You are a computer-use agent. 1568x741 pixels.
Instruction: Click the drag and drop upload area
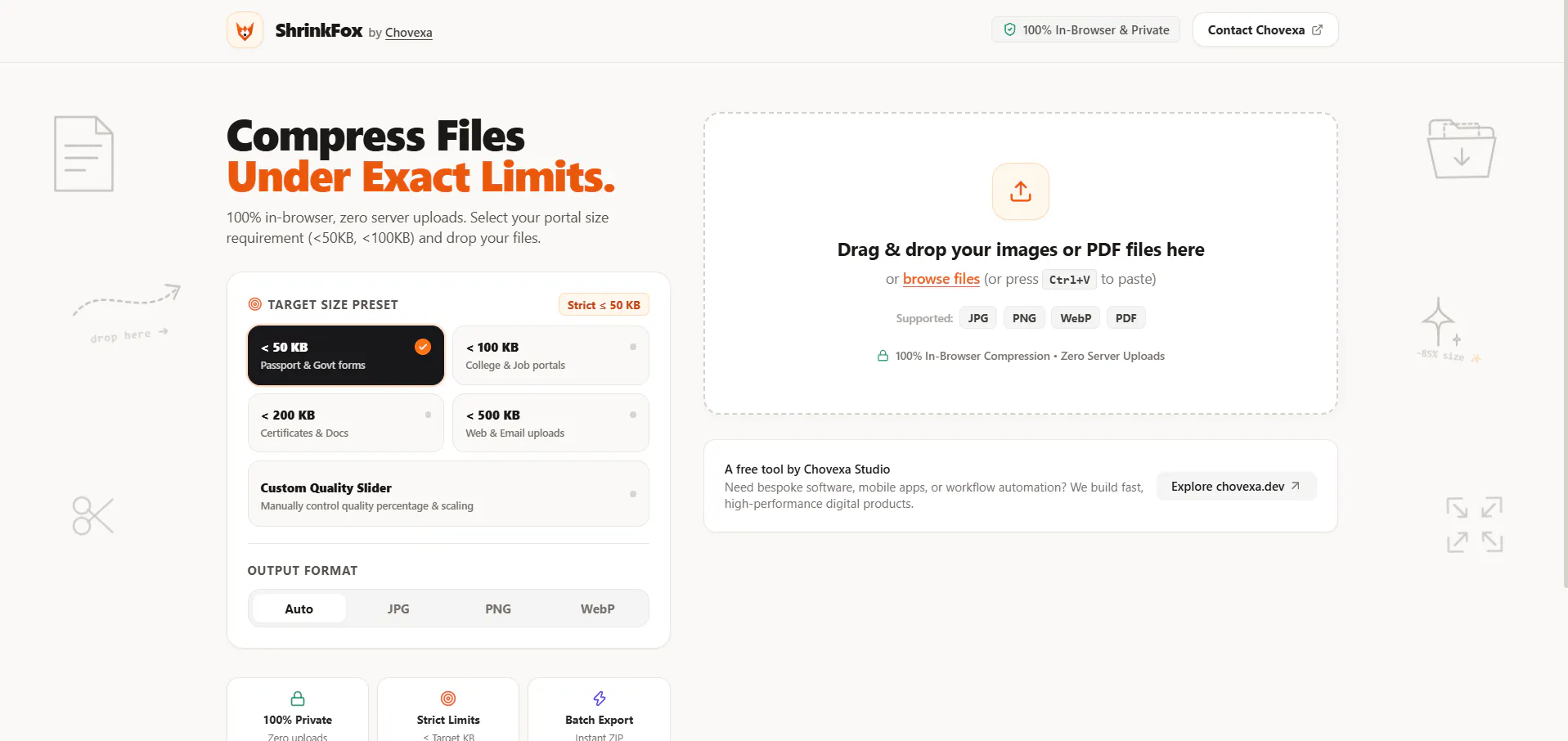(x=1021, y=263)
